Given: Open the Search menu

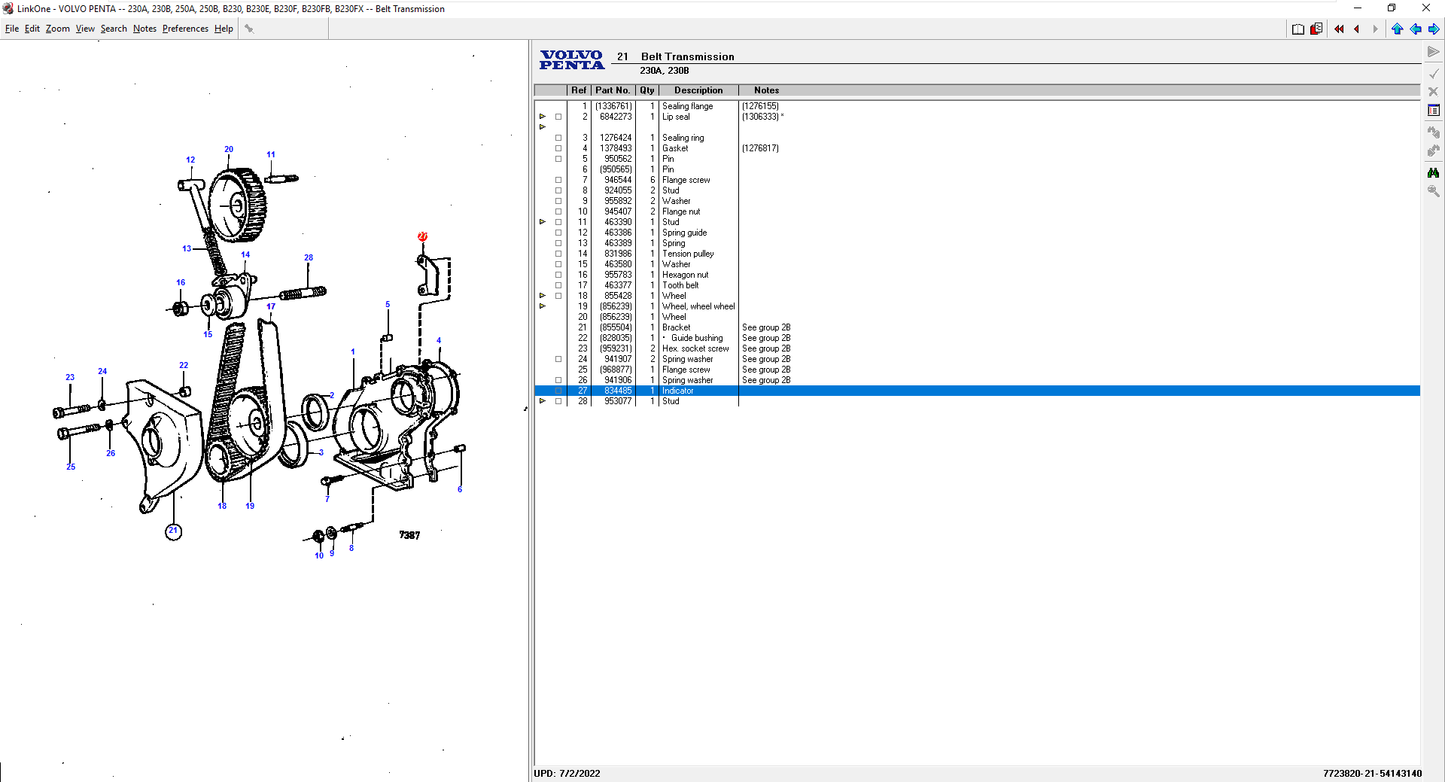Looking at the screenshot, I should [114, 29].
